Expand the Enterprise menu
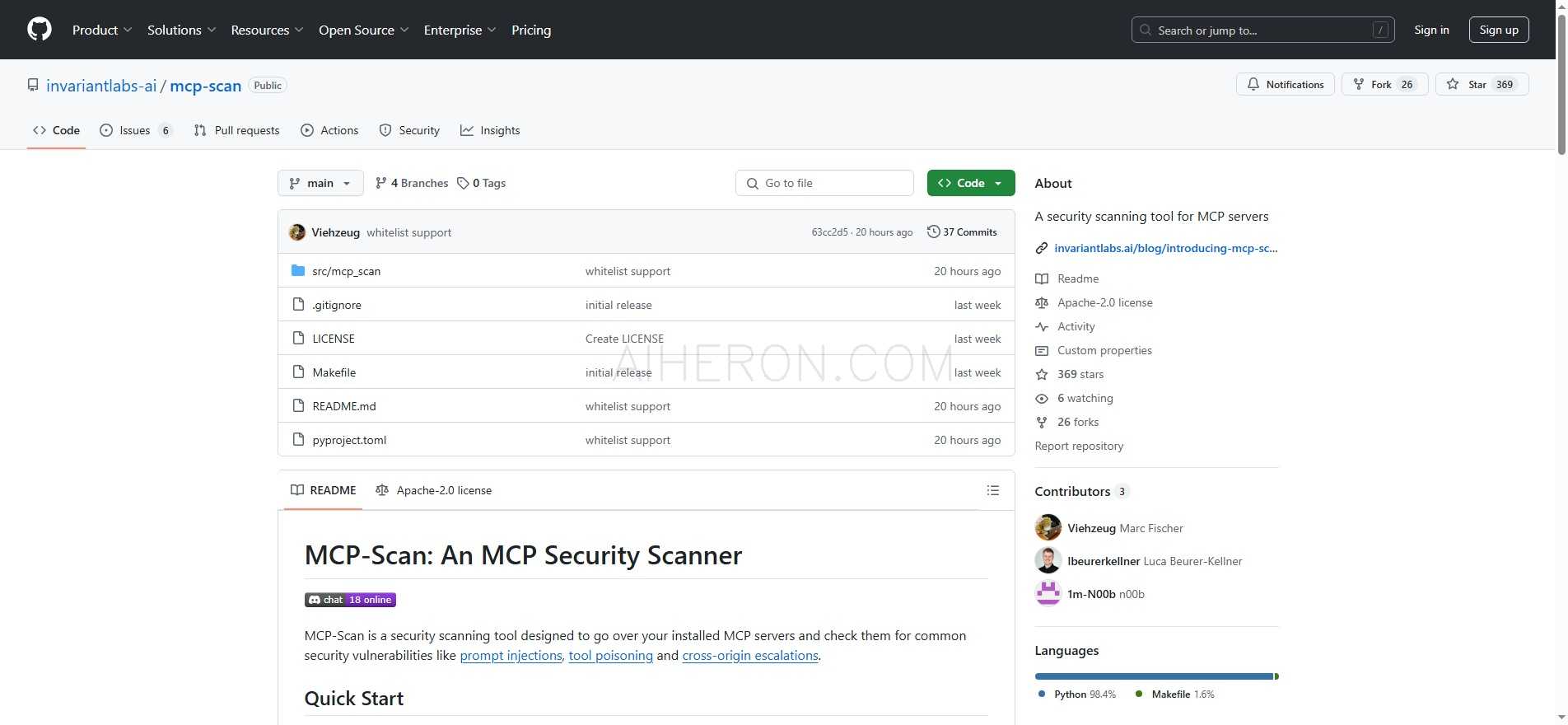The height and width of the screenshot is (725, 1568). coord(460,30)
